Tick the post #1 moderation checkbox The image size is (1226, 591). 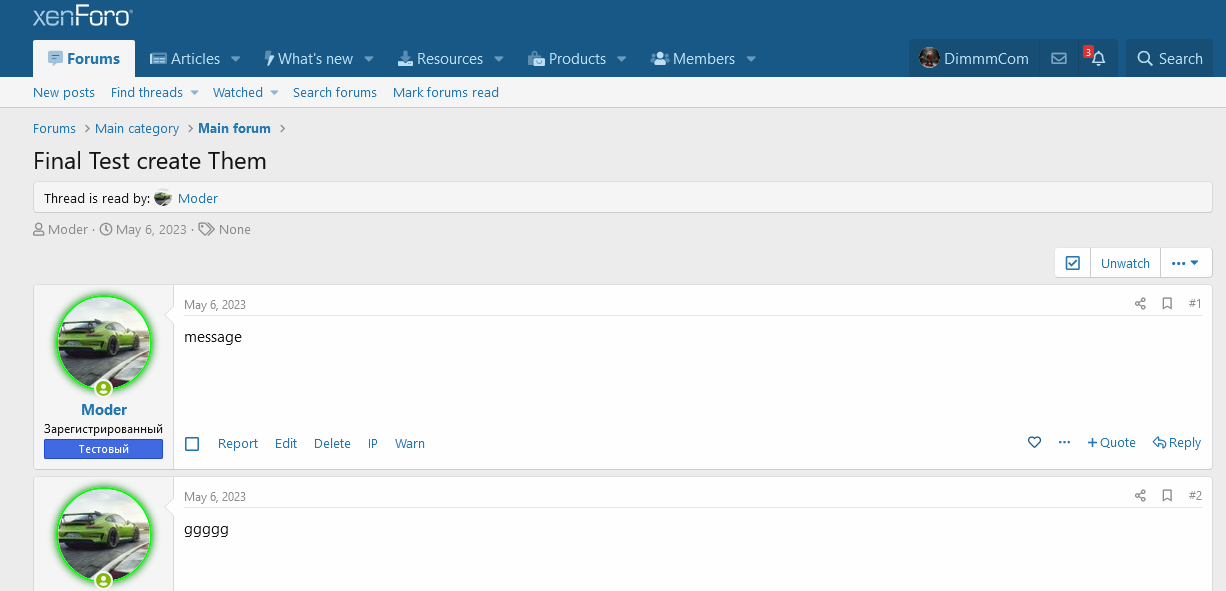point(193,444)
